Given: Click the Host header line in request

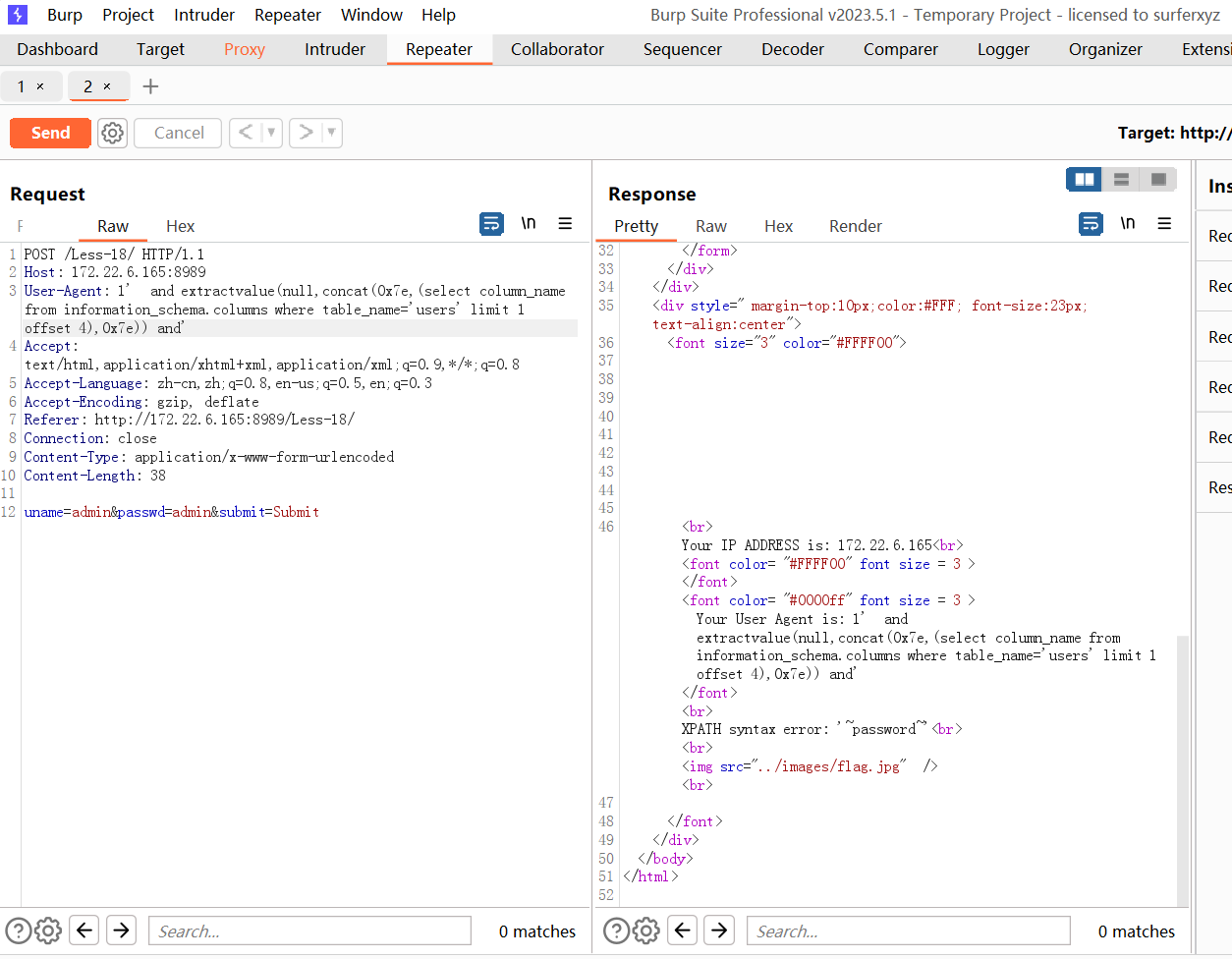Looking at the screenshot, I should point(115,272).
